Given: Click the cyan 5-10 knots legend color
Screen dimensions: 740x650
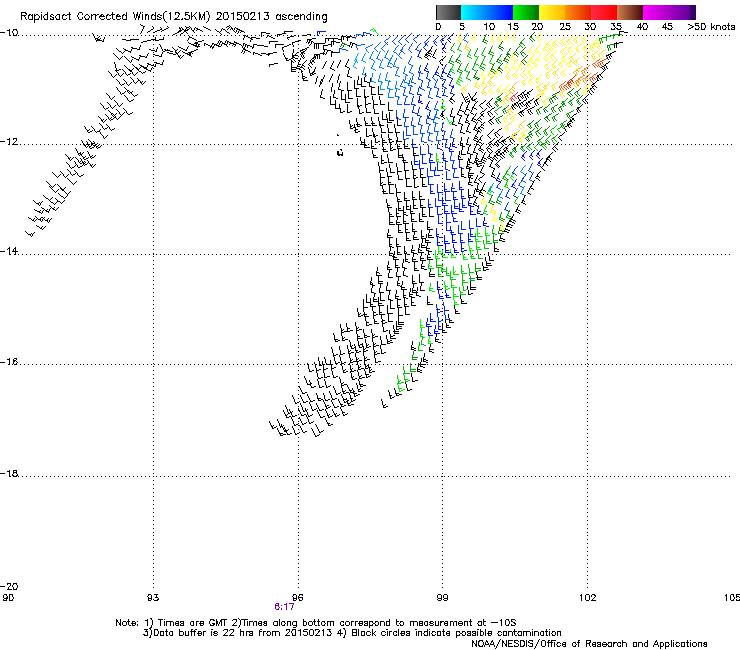Looking at the screenshot, I should (474, 12).
